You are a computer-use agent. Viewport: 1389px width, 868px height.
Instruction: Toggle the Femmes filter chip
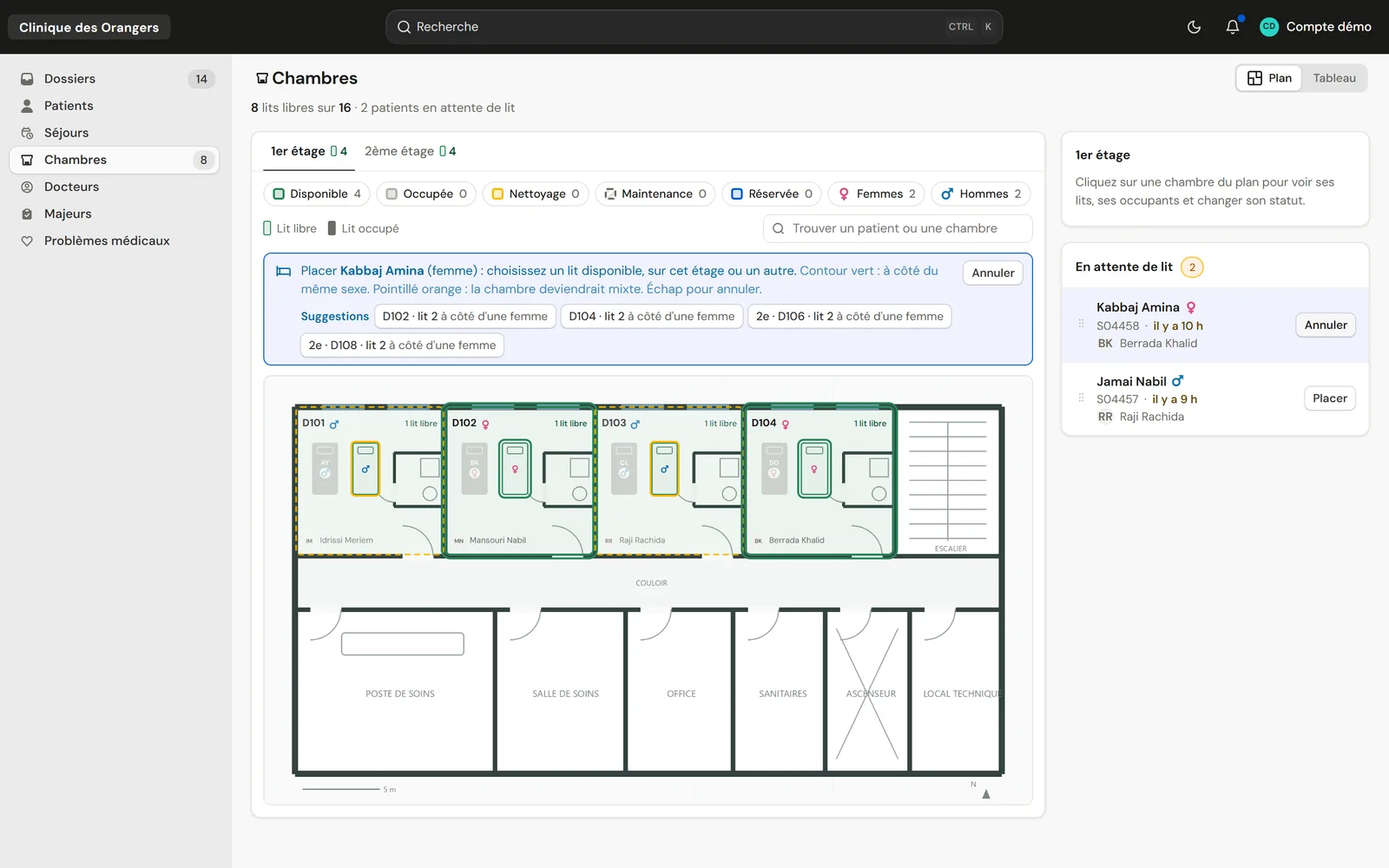[876, 194]
